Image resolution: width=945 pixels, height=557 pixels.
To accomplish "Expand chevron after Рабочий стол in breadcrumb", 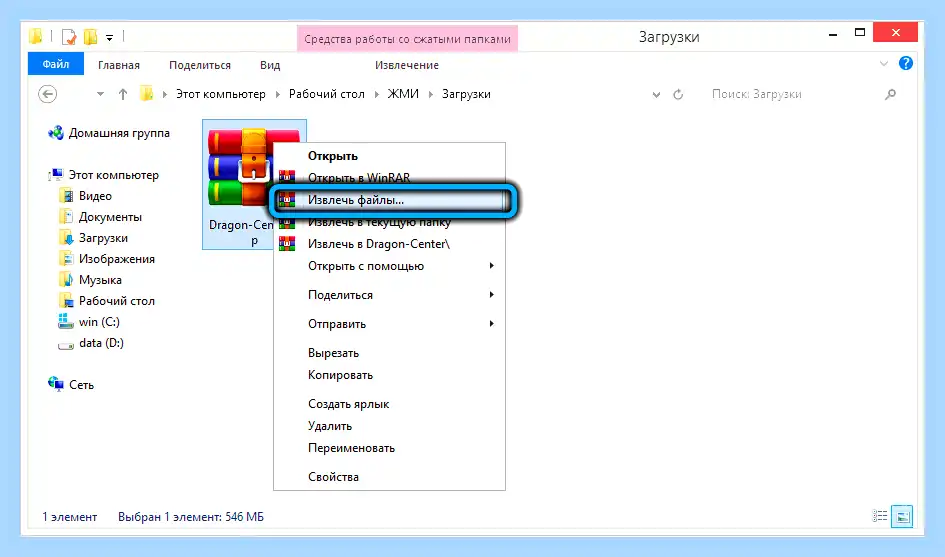I will 377,94.
